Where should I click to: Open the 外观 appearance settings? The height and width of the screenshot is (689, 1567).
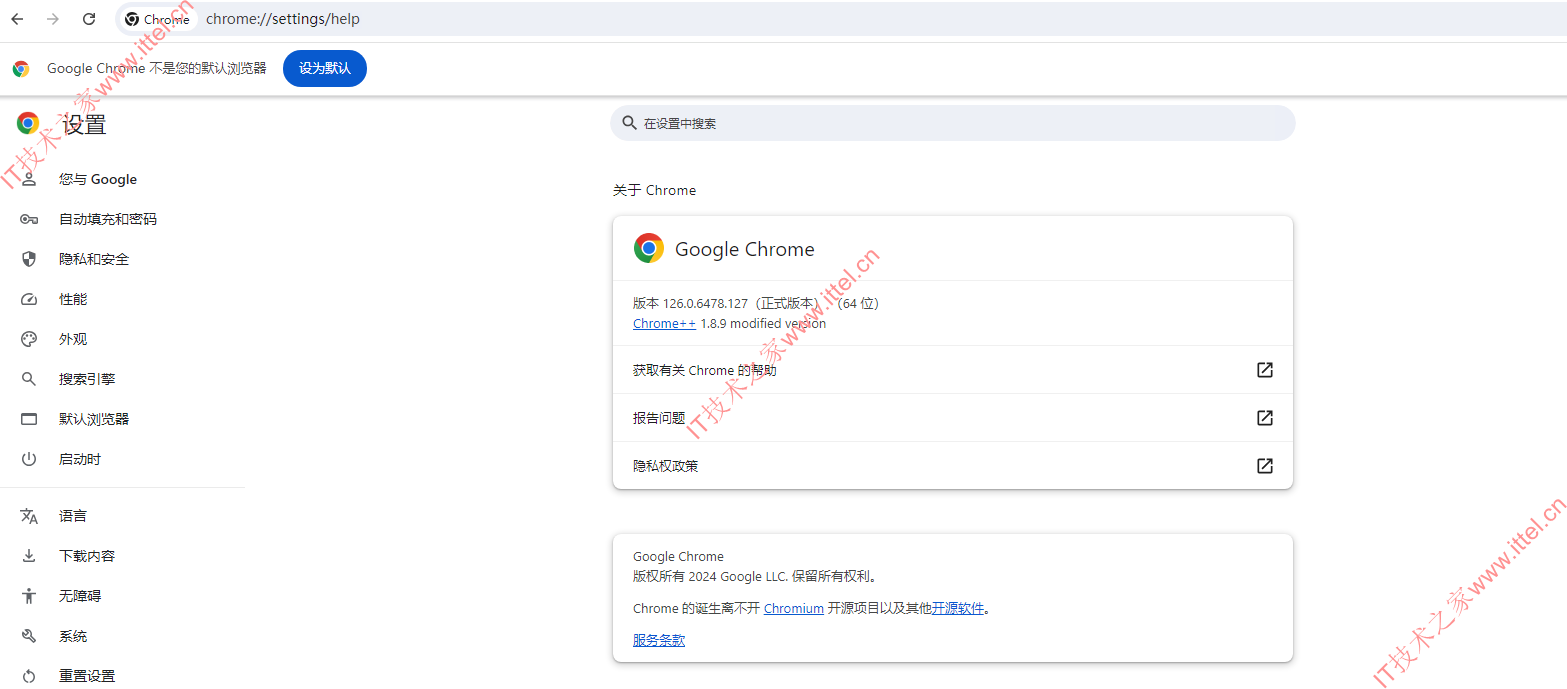click(72, 338)
